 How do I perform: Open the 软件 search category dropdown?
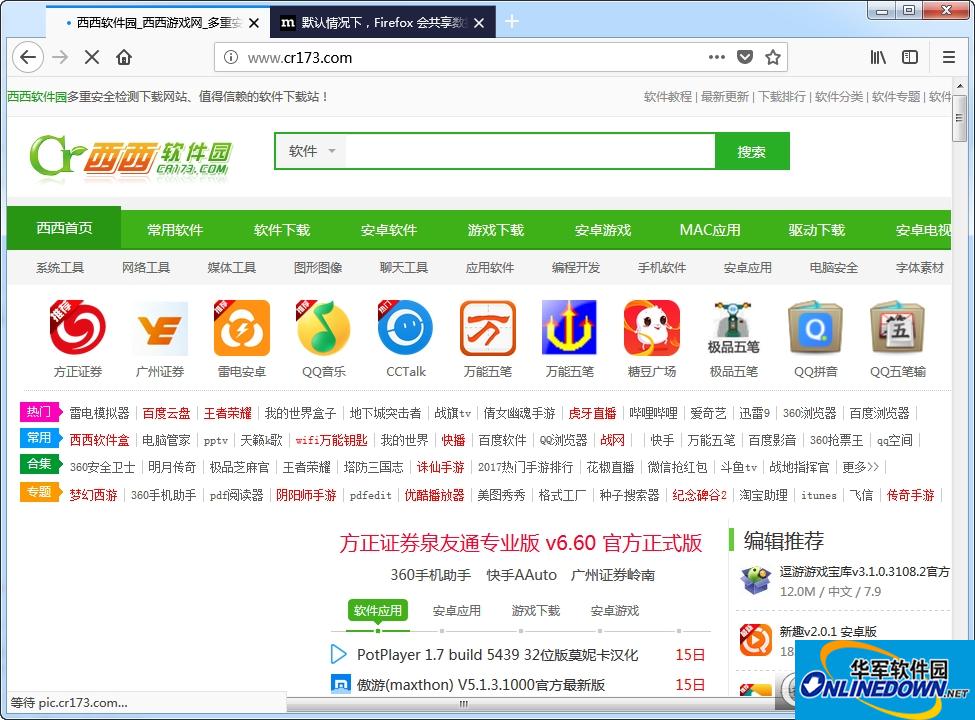coord(311,150)
